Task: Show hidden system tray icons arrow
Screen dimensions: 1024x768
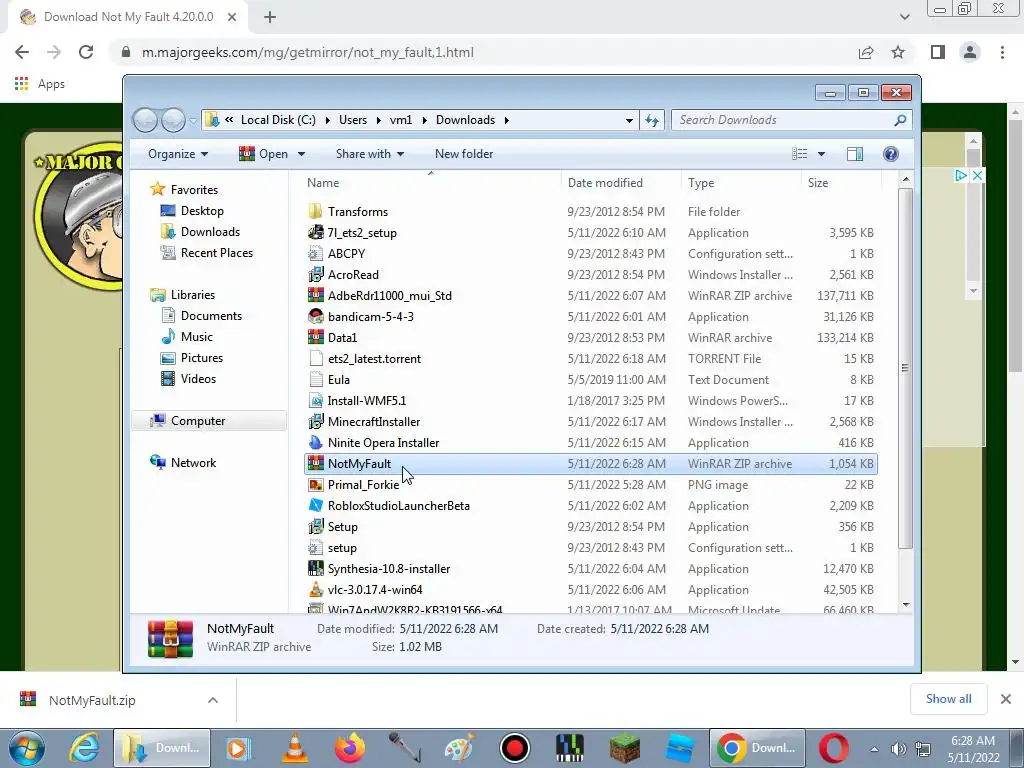Action: coord(874,749)
